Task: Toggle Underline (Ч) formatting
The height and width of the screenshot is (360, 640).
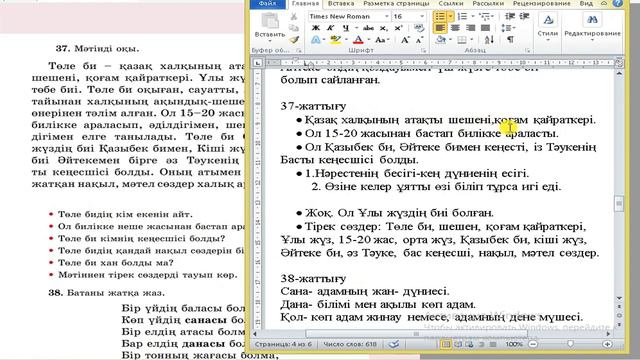Action: [x=346, y=28]
